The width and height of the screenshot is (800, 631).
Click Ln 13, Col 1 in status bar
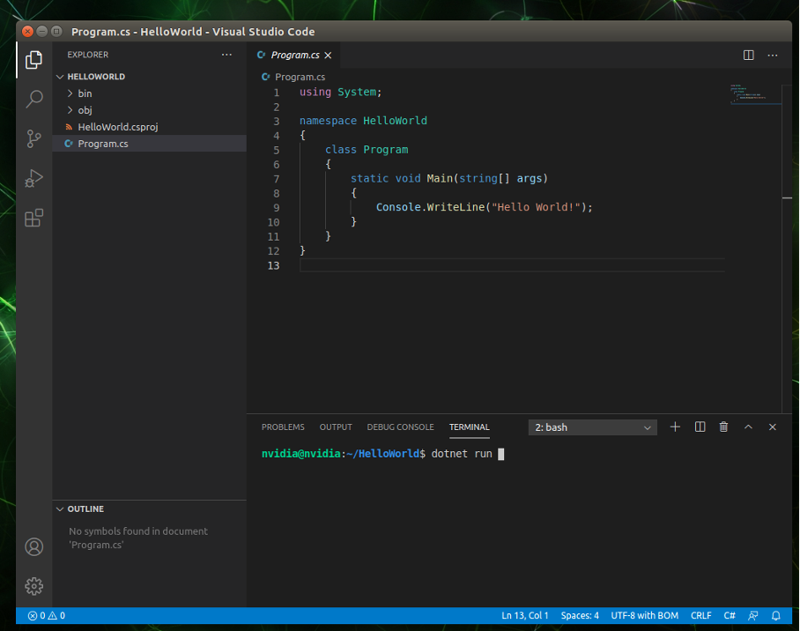tap(524, 616)
